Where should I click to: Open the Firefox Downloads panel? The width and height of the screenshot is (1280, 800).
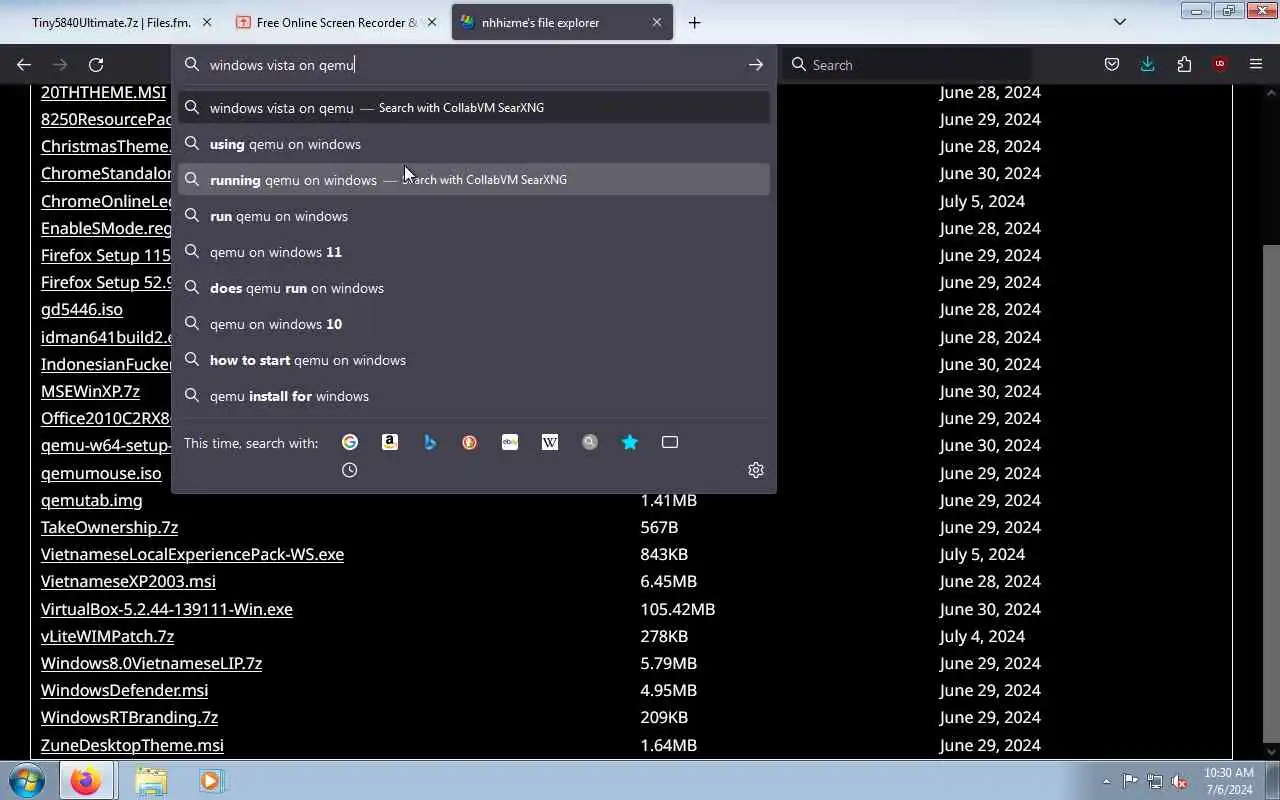click(1148, 65)
